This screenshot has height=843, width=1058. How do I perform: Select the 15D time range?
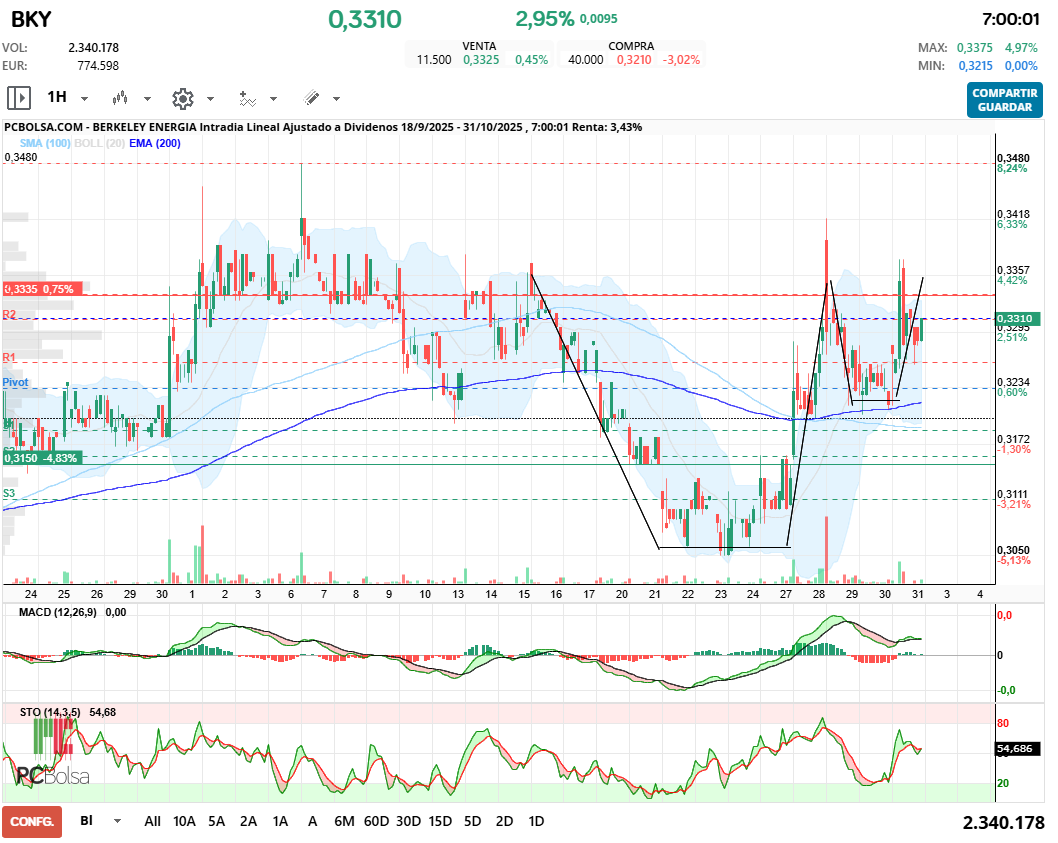[440, 821]
